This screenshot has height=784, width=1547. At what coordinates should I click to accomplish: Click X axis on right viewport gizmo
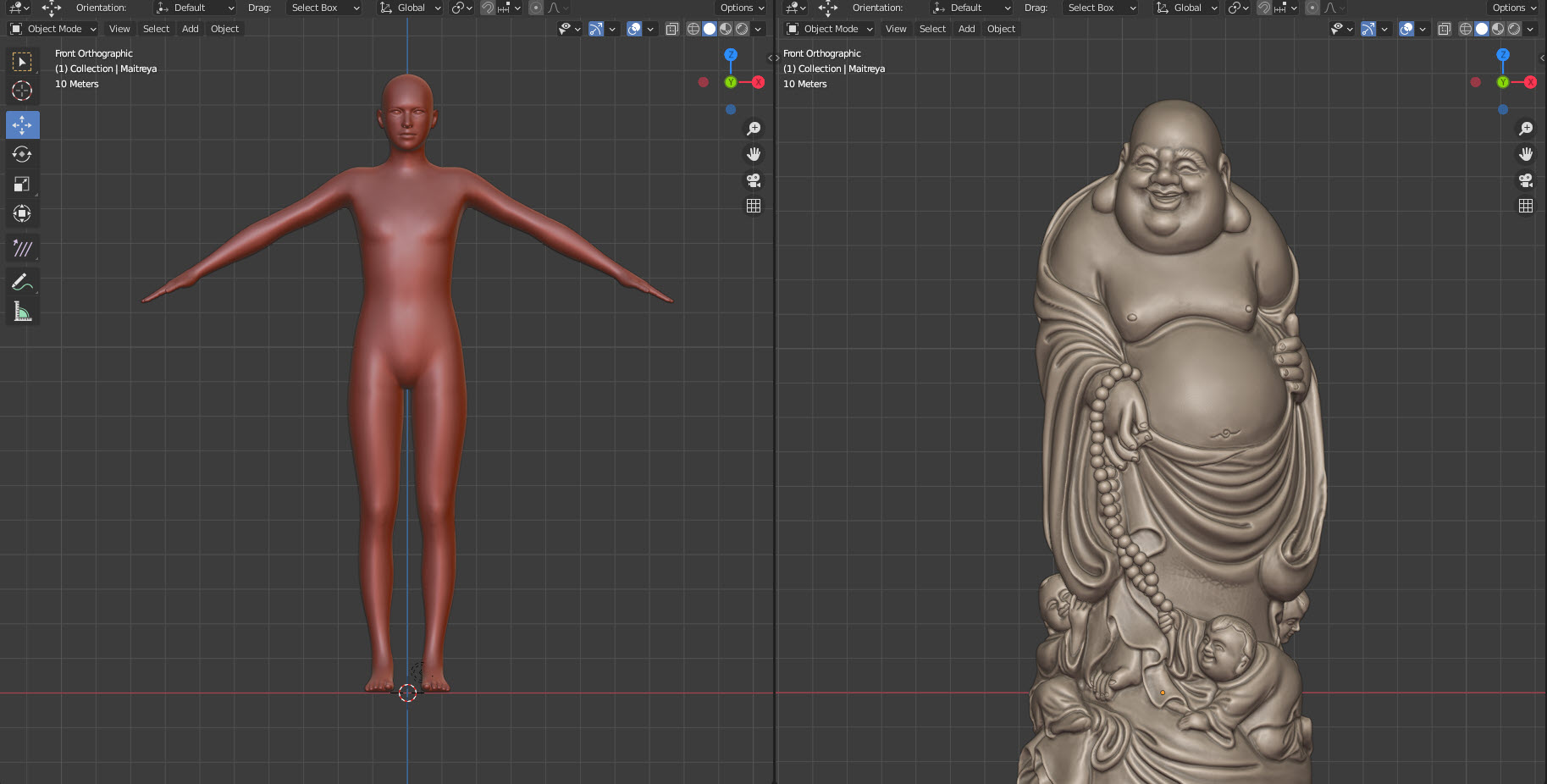click(1531, 82)
